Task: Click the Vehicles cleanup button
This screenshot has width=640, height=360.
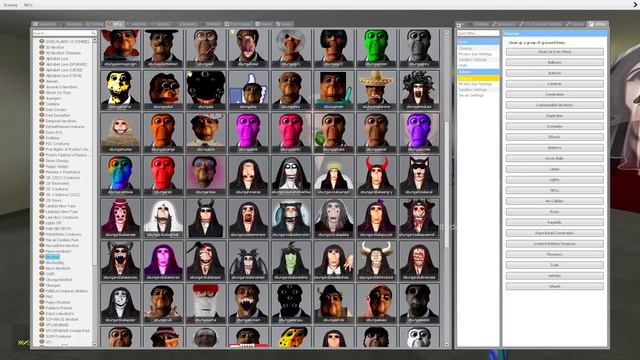Action: tap(554, 276)
